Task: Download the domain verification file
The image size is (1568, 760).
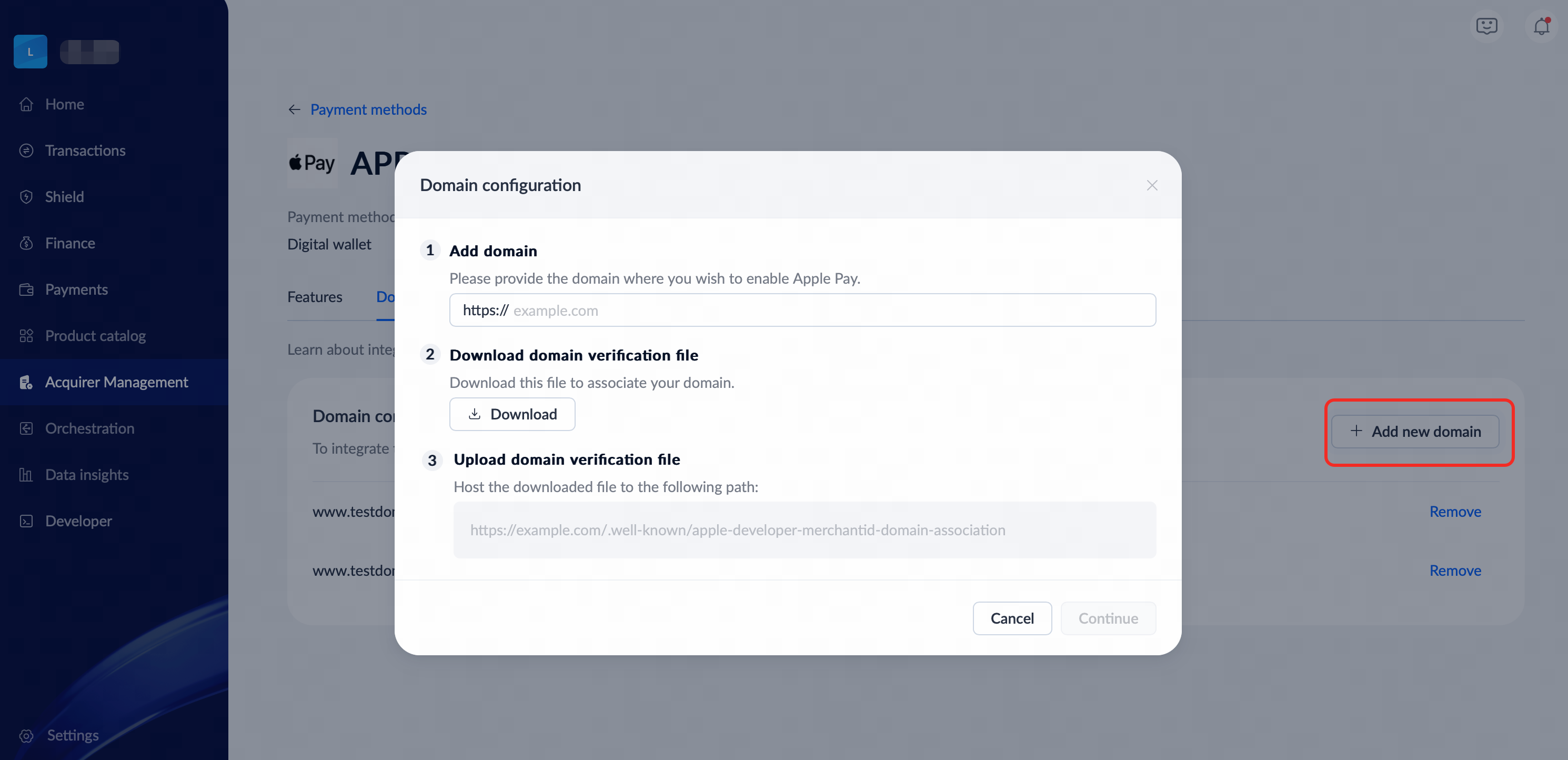Action: 512,414
